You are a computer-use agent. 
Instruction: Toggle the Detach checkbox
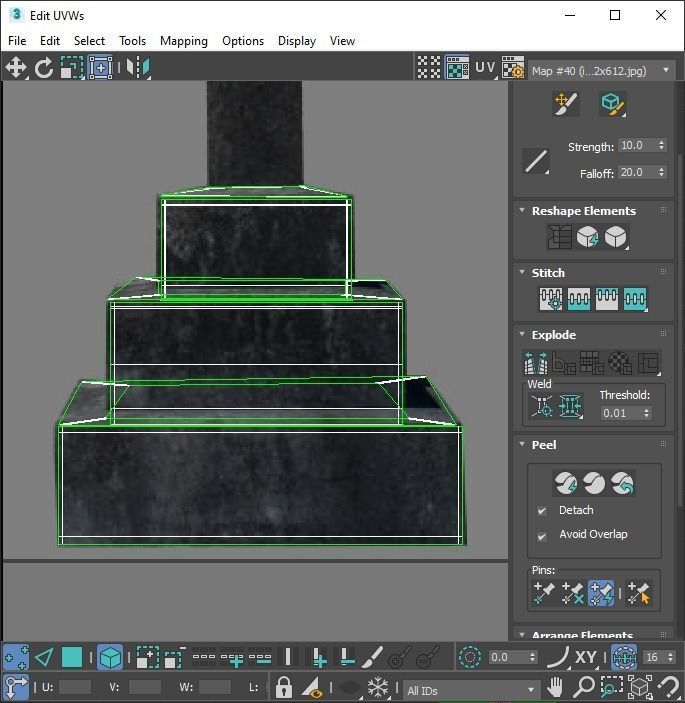tap(542, 511)
